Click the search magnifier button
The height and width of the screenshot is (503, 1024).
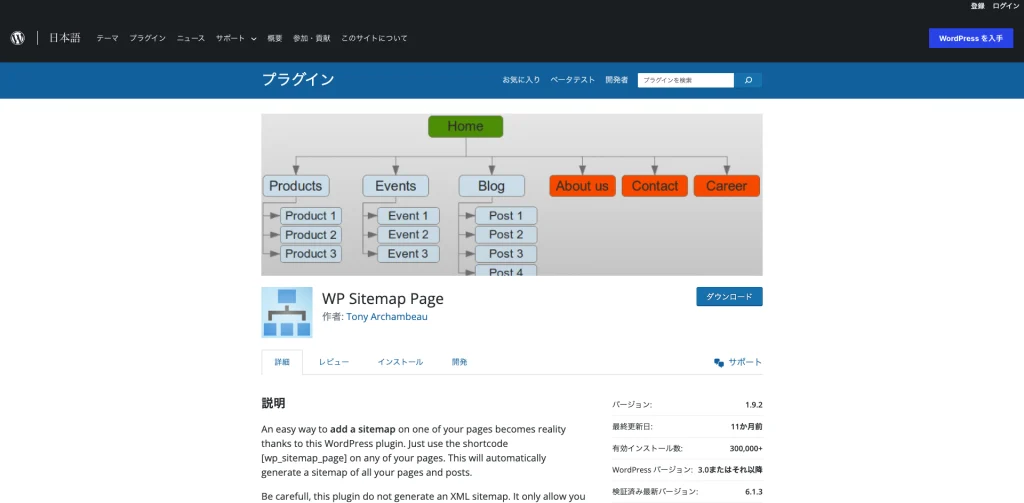[748, 80]
